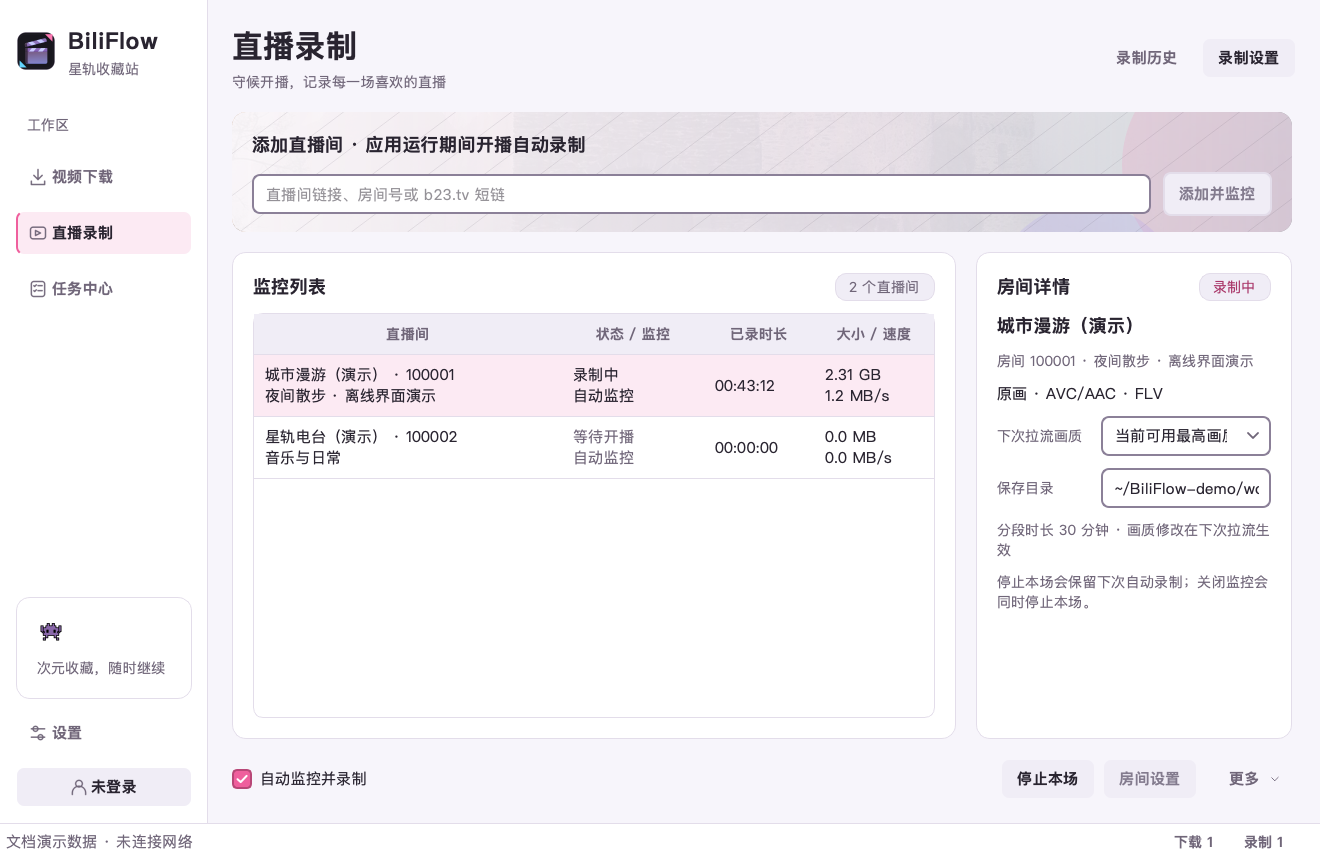Screen dimensions: 1320x860
Task: Click the download icon beside 视频下载
Action: (38, 177)
